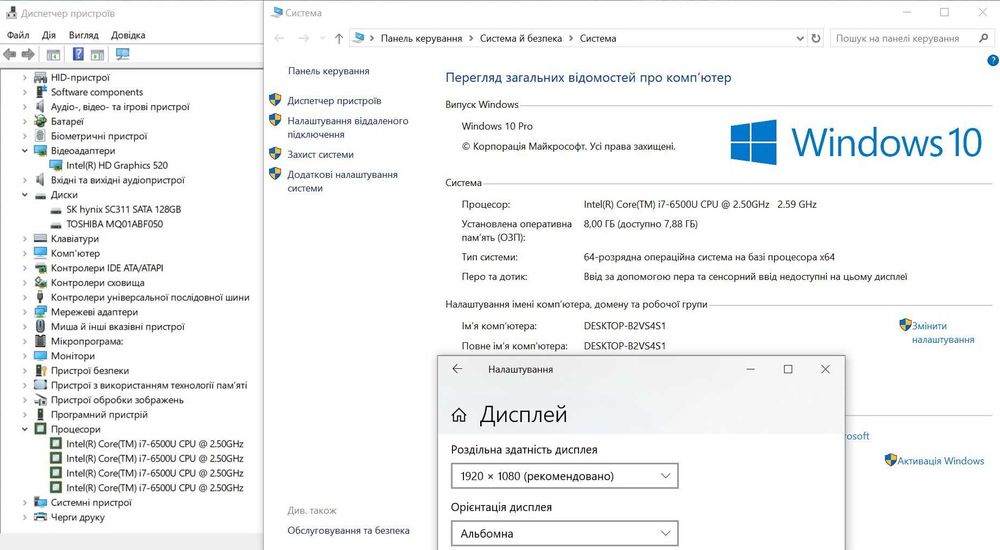This screenshot has width=1000, height=550.
Task: Click the Черги друку printer icon
Action: pos(40,517)
